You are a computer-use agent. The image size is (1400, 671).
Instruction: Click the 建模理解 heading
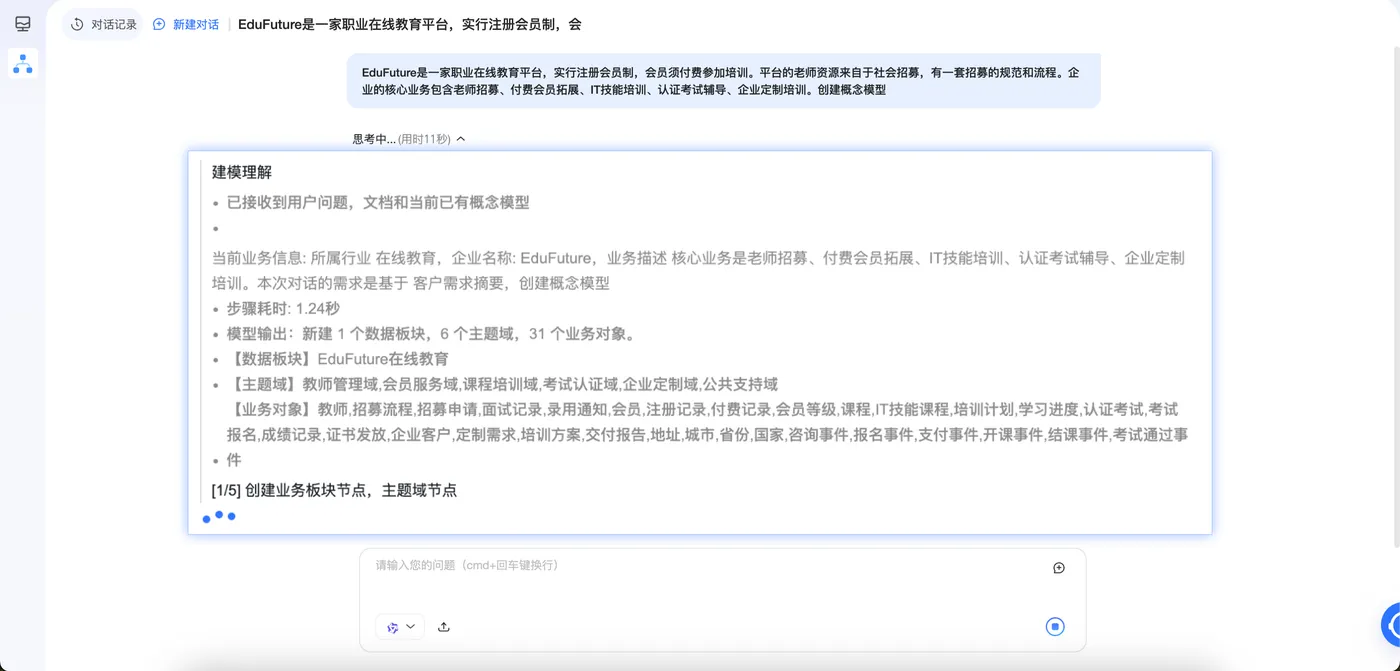[242, 172]
